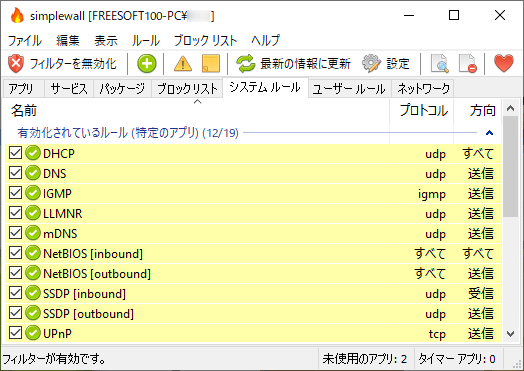Click フィルターが有効です status text
The width and height of the screenshot is (524, 371).
click(x=54, y=359)
